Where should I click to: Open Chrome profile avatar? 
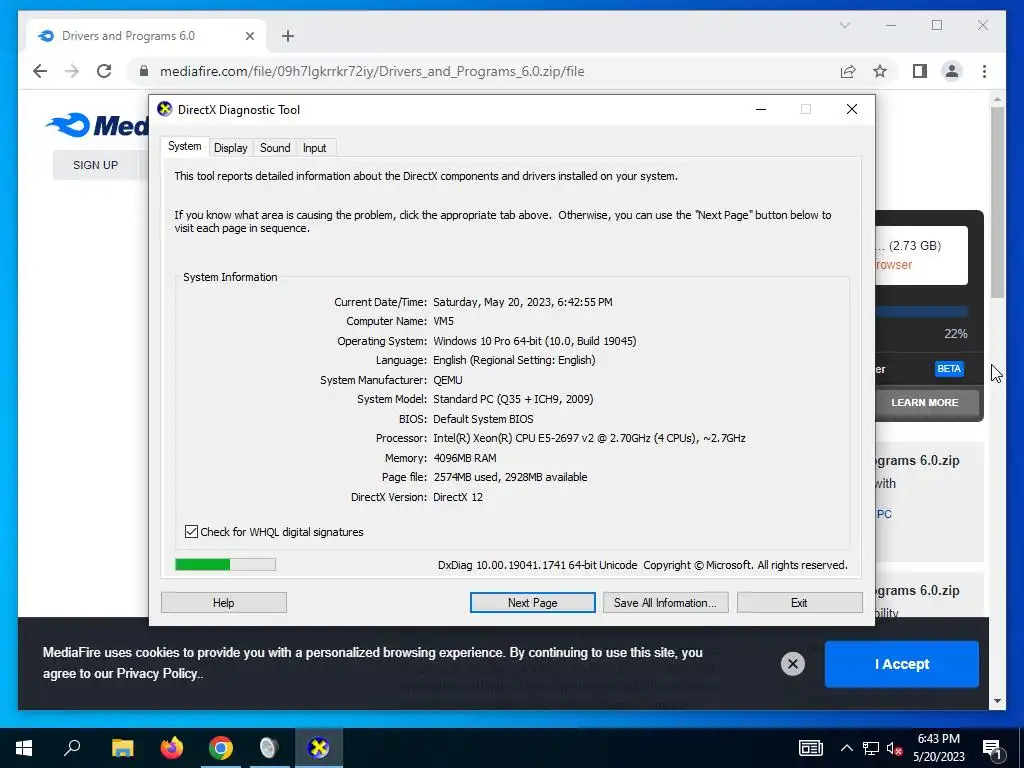point(952,71)
